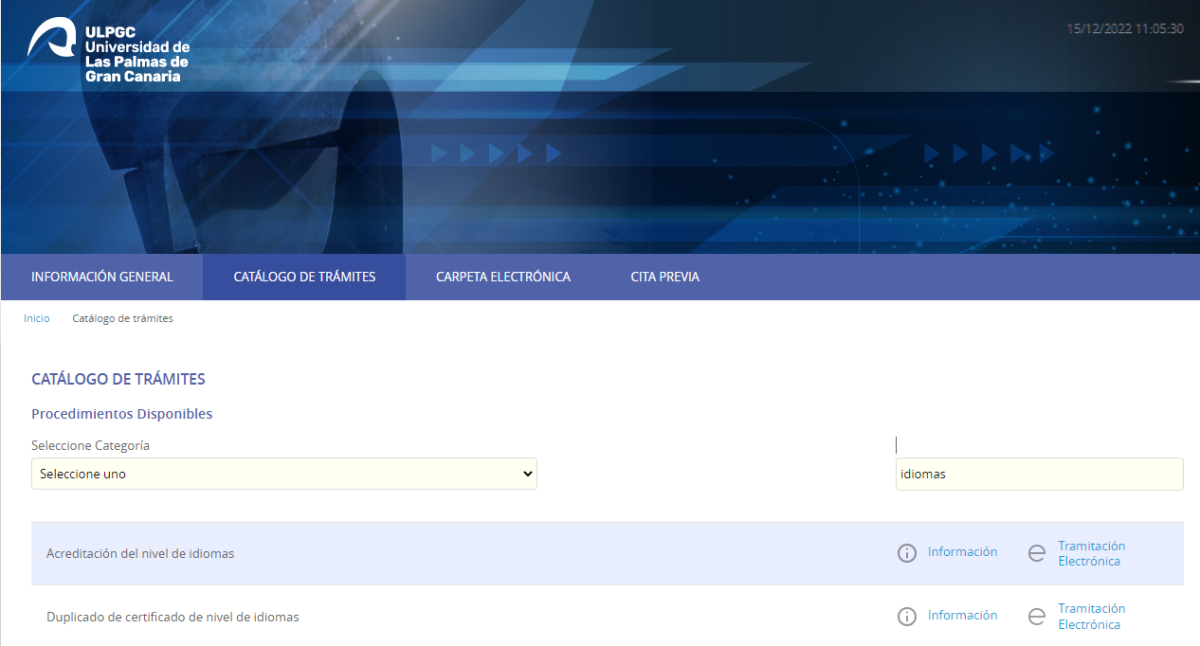Select Duplicado de certificado de nivel de idiomas row

pyautogui.click(x=608, y=616)
